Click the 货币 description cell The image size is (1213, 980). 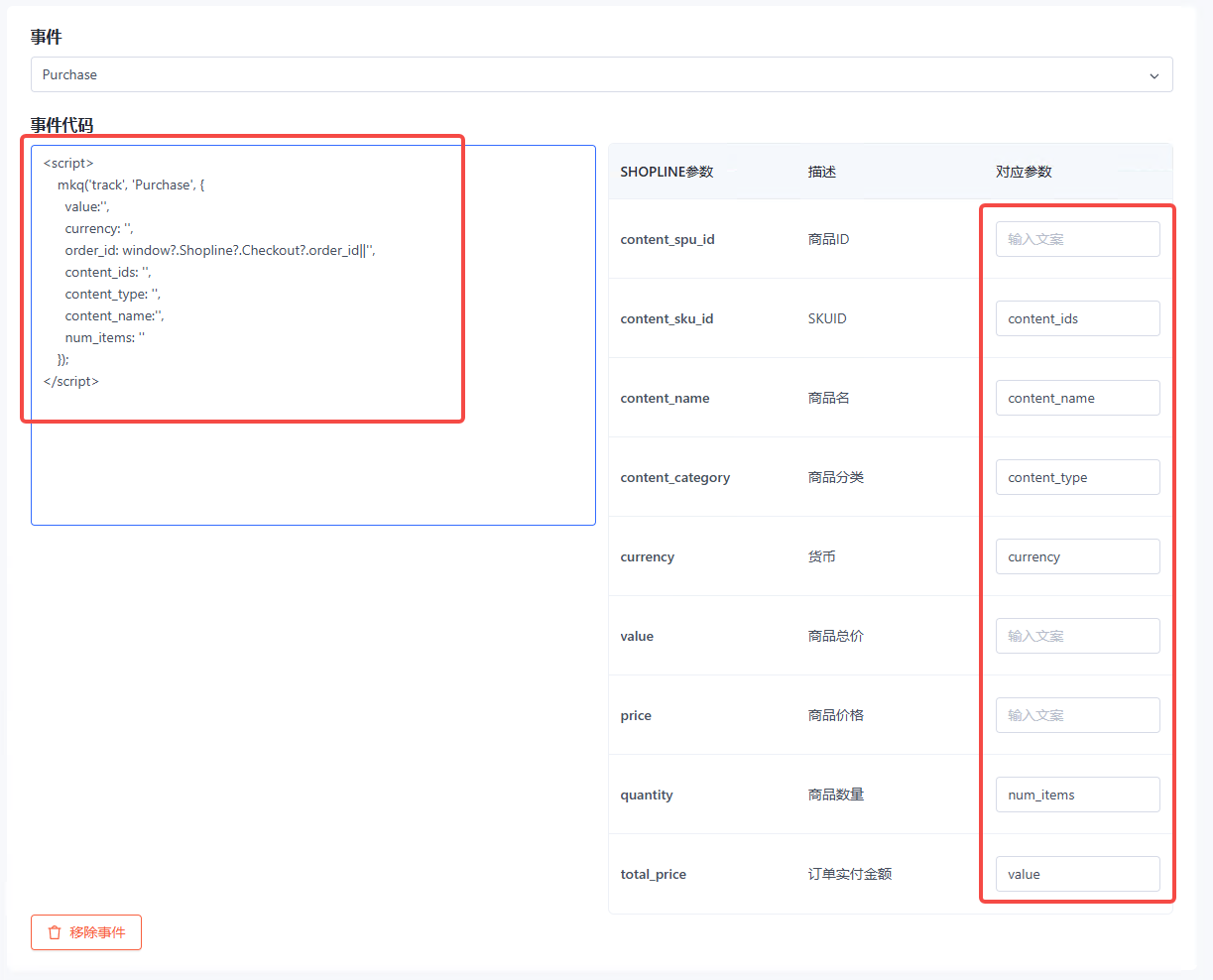(822, 556)
